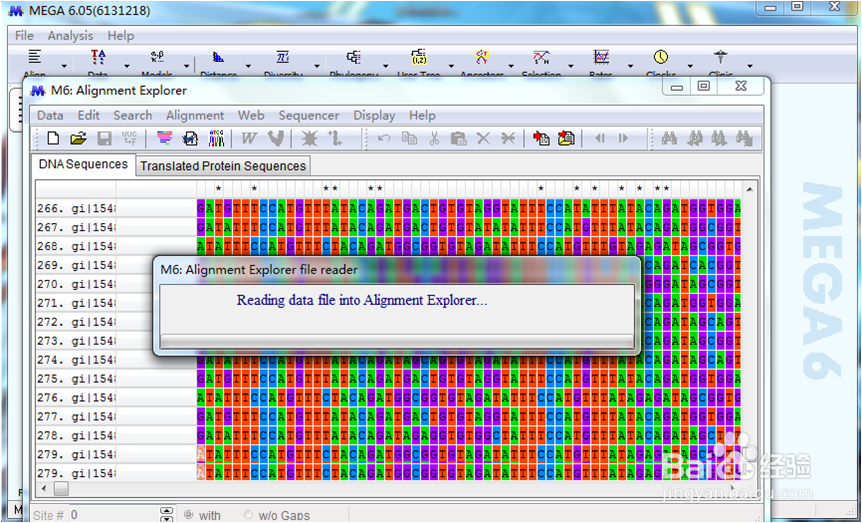Open the Data menu in Alignment Explorer
The width and height of the screenshot is (862, 523).
coord(50,115)
